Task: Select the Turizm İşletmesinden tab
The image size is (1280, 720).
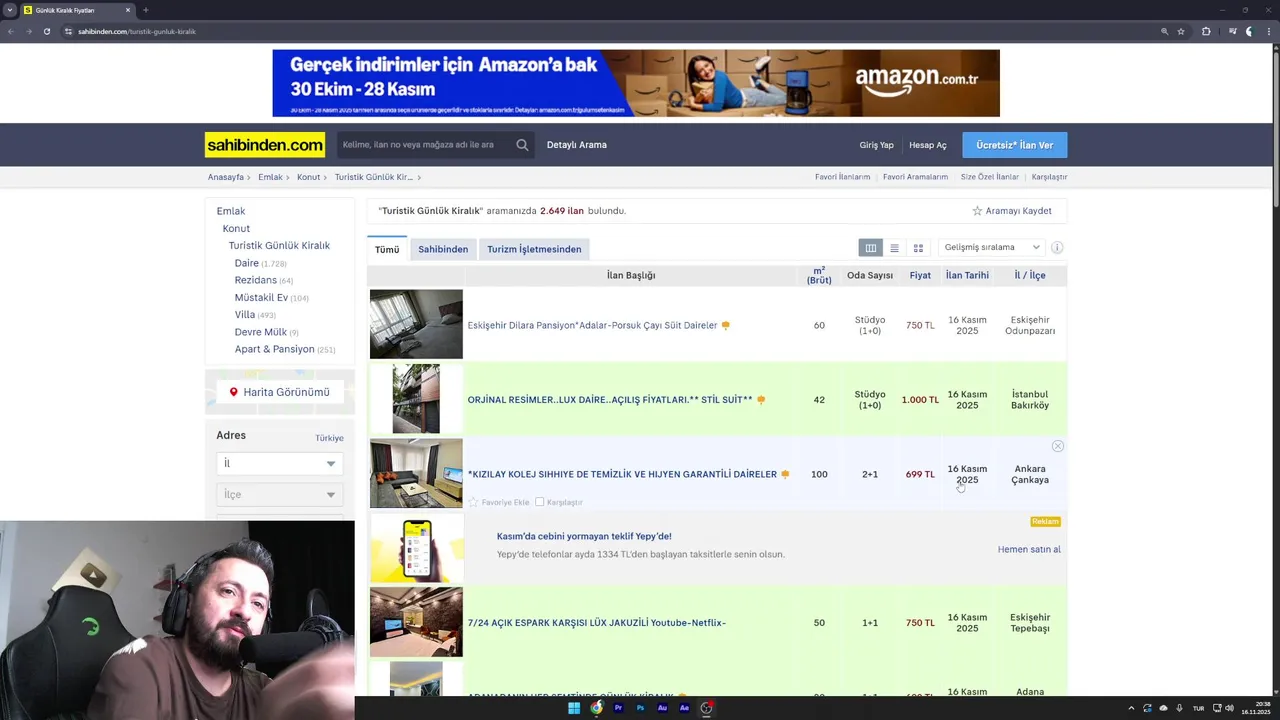Action: tap(534, 249)
